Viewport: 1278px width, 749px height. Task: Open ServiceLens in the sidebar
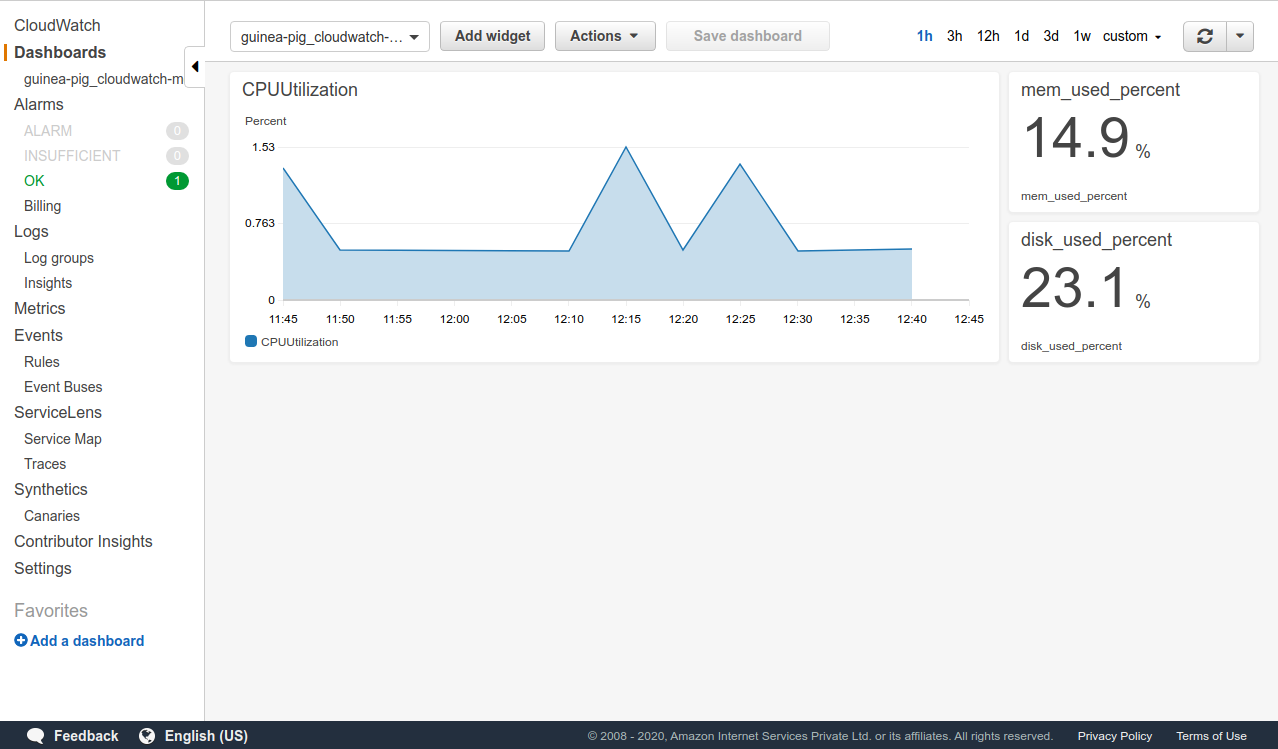(x=58, y=412)
